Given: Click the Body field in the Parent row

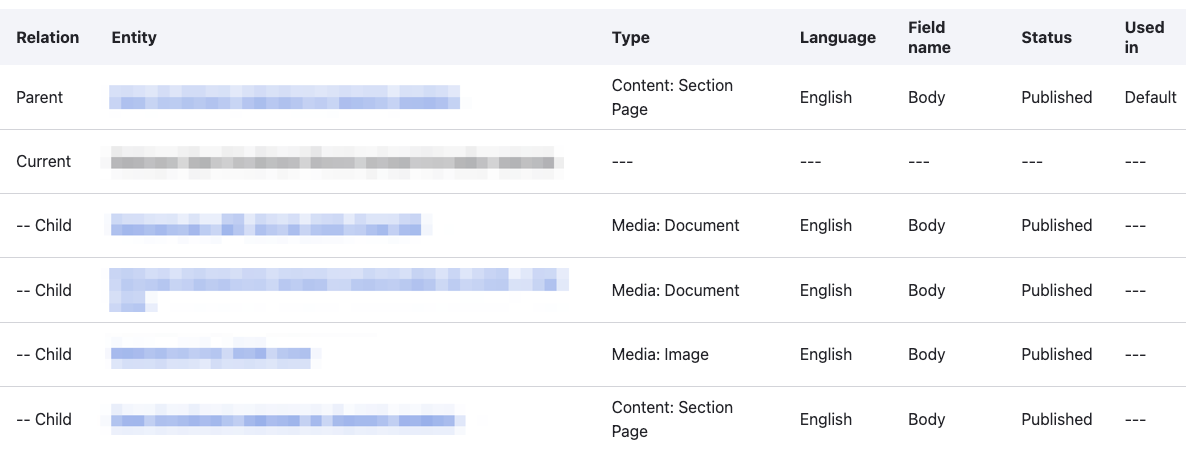Looking at the screenshot, I should point(926,97).
